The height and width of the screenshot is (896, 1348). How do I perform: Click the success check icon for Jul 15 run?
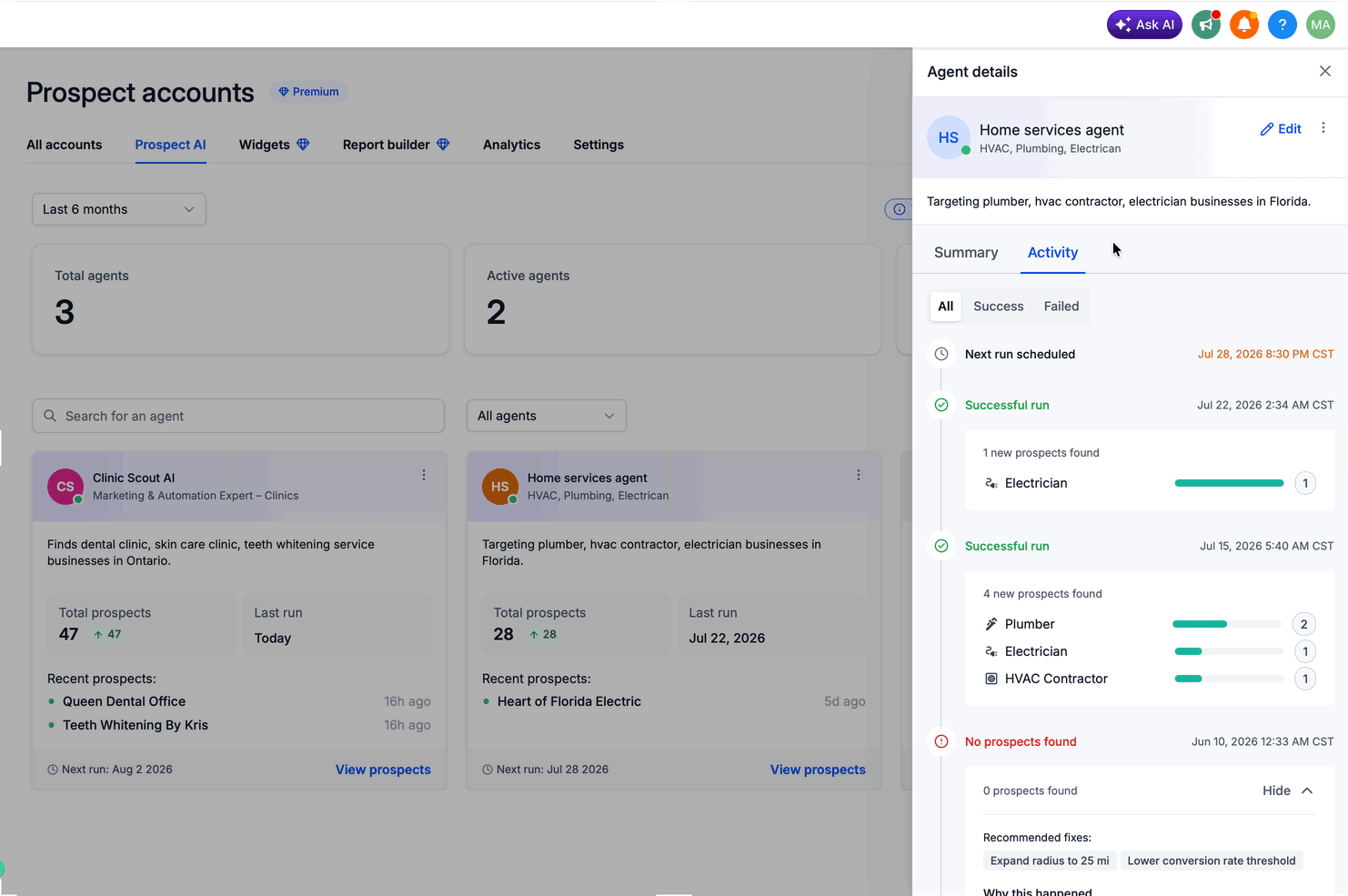click(x=941, y=546)
